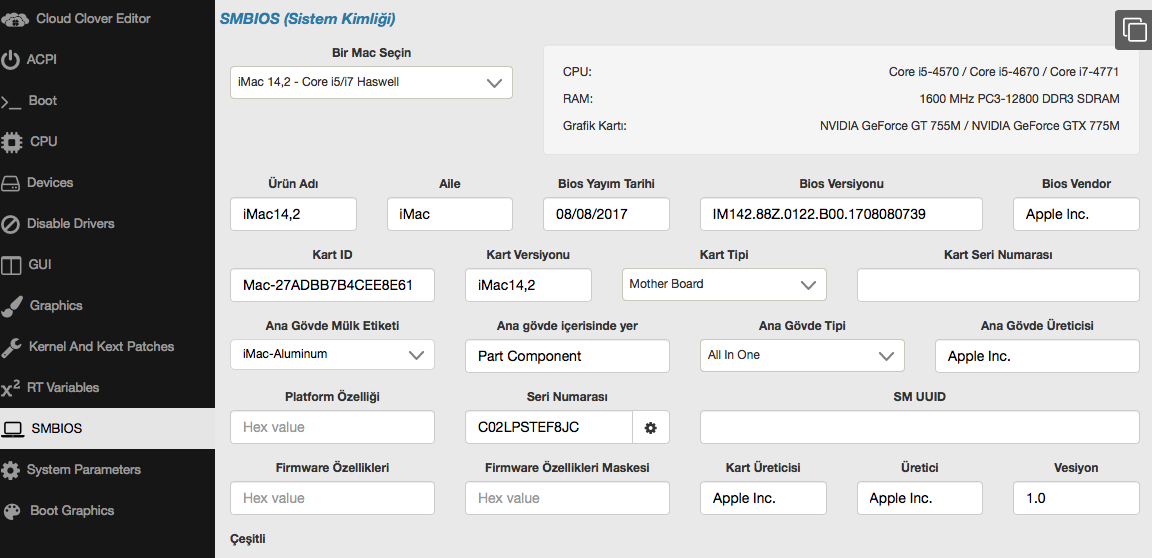This screenshot has height=558, width=1152.
Task: Click the Disable Drivers prohibition icon
Action: point(11,224)
